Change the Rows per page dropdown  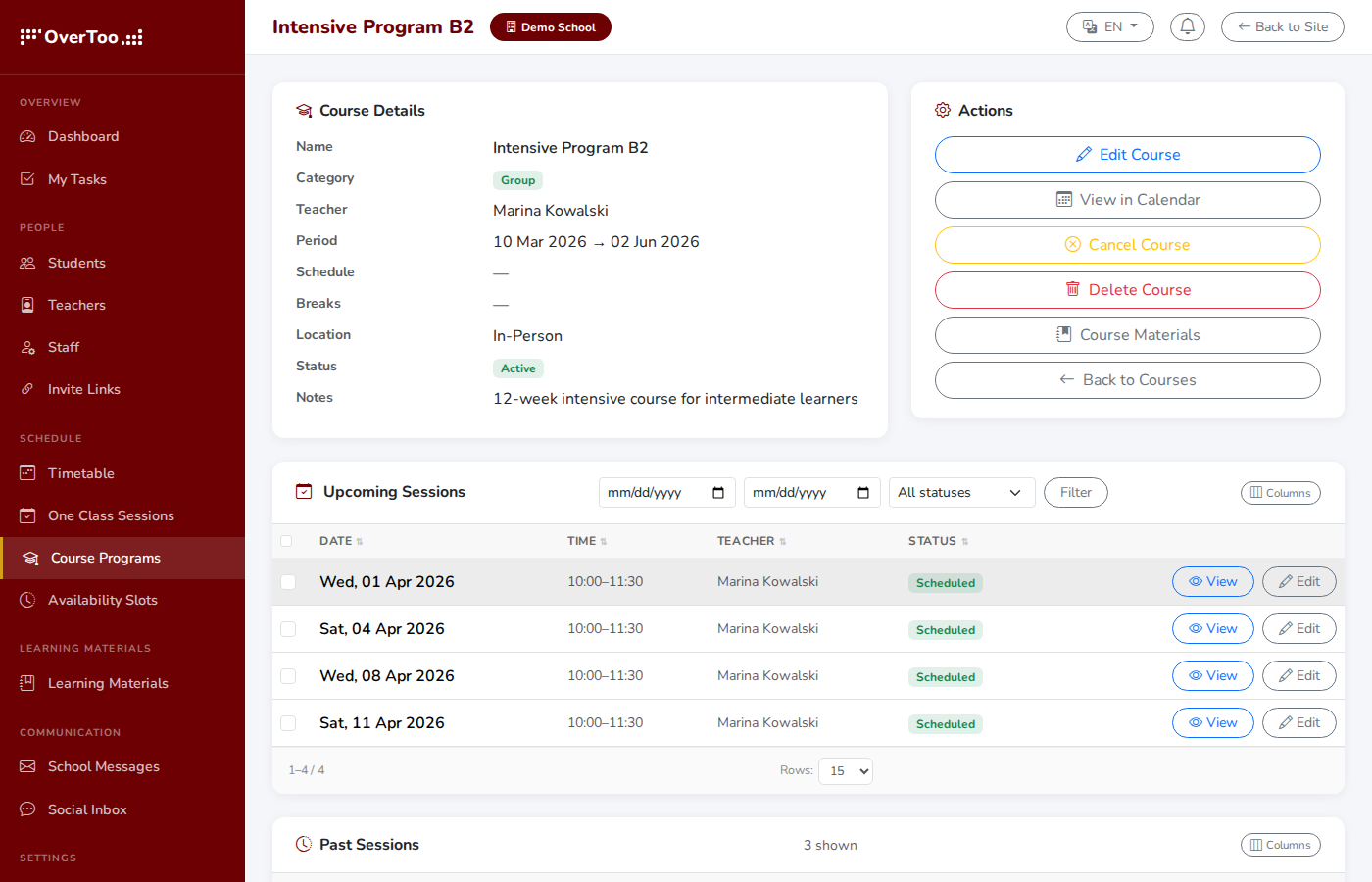(845, 771)
